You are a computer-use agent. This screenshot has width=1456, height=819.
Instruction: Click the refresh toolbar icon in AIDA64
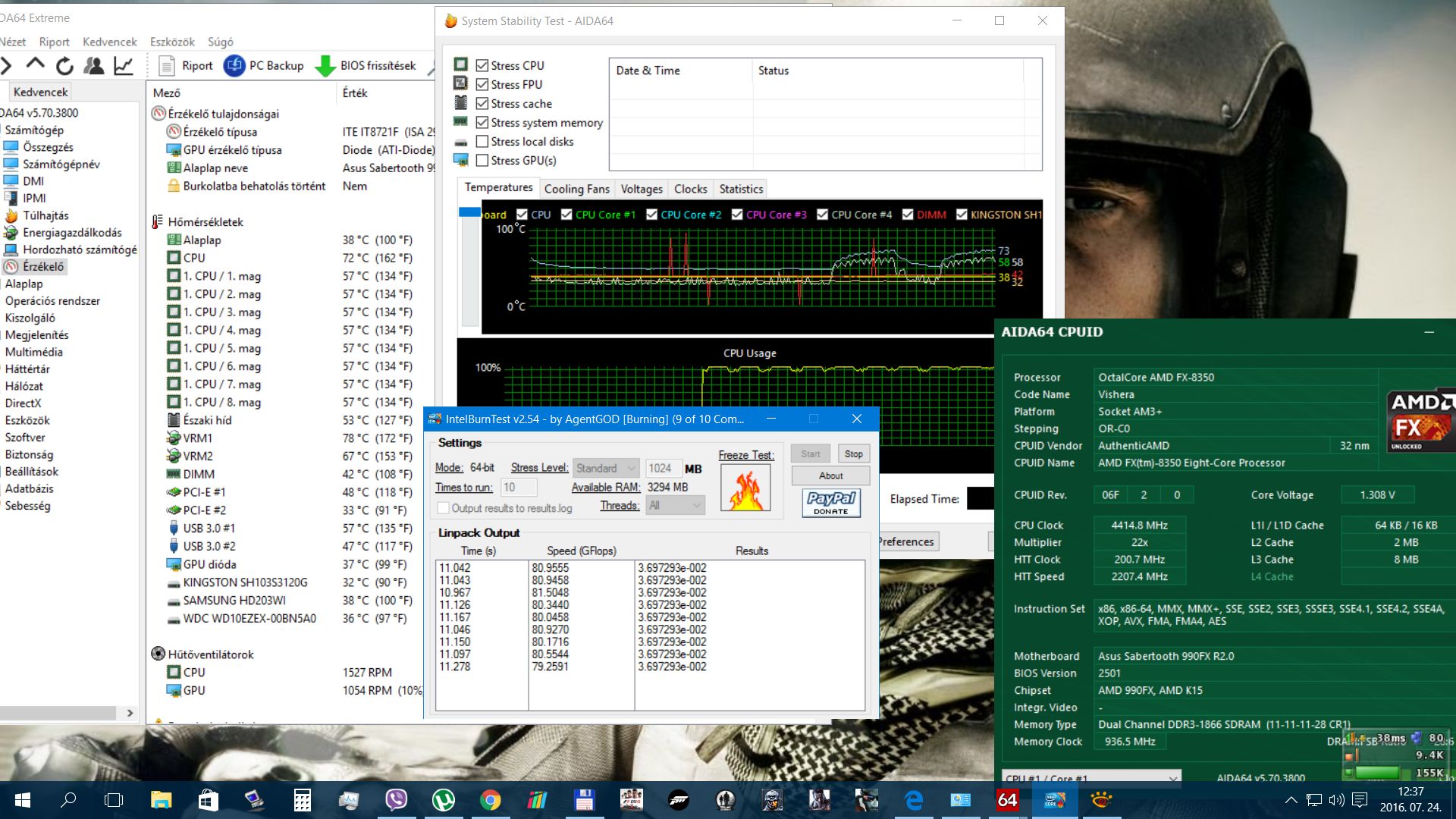tap(65, 66)
